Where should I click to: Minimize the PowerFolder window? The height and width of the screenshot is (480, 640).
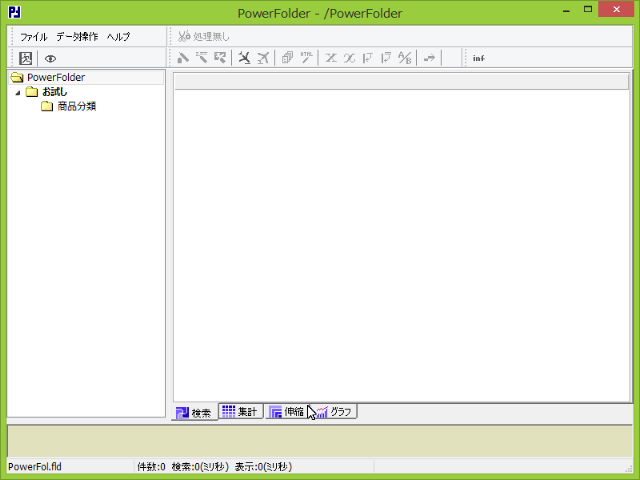click(566, 10)
